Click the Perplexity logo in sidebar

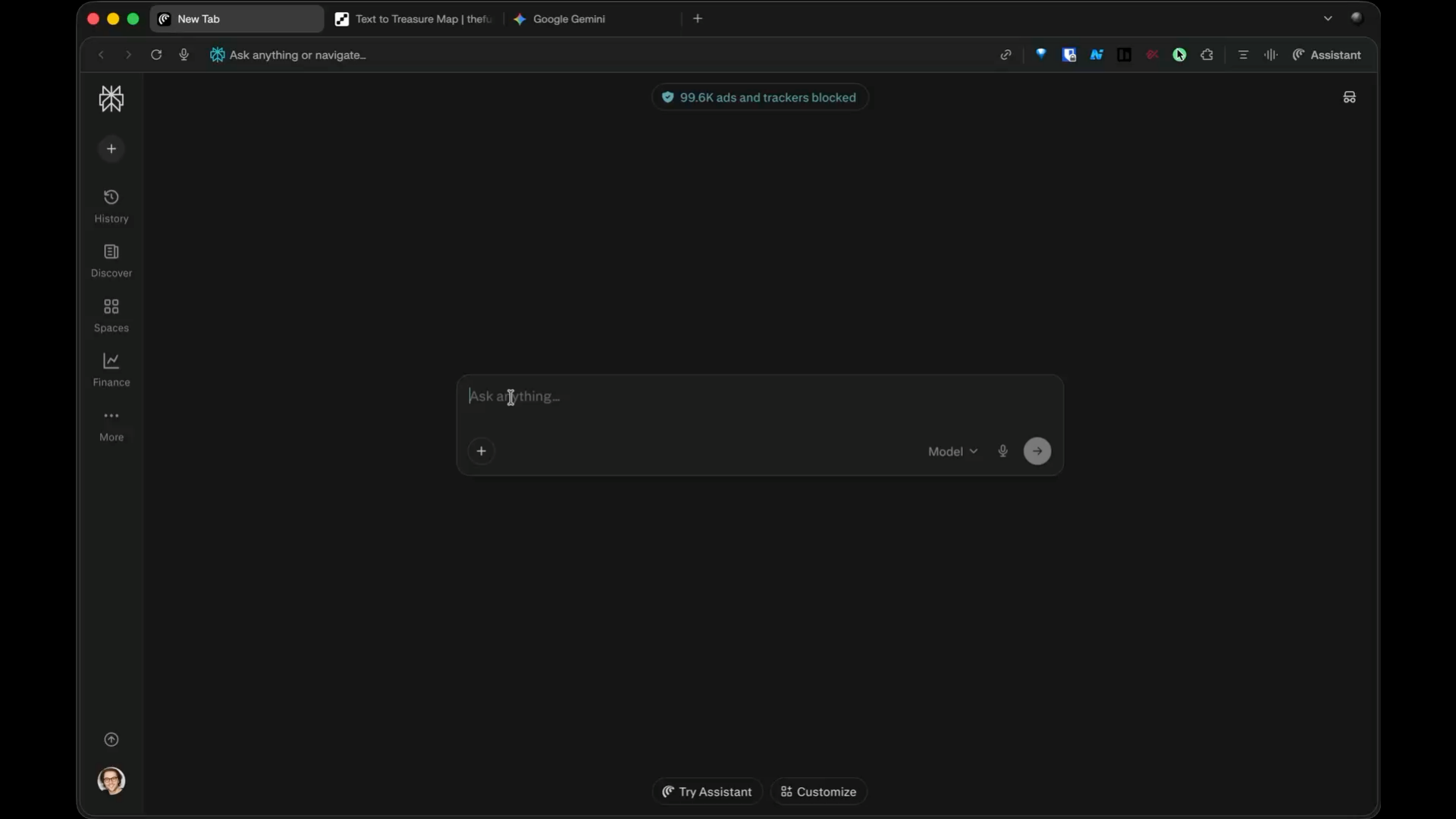(x=111, y=99)
